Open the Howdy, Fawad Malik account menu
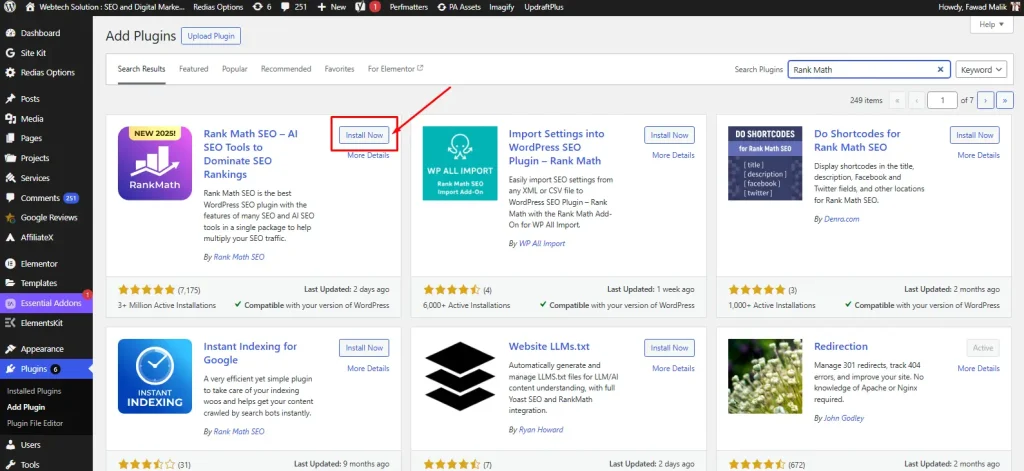The image size is (1024, 471). [976, 7]
